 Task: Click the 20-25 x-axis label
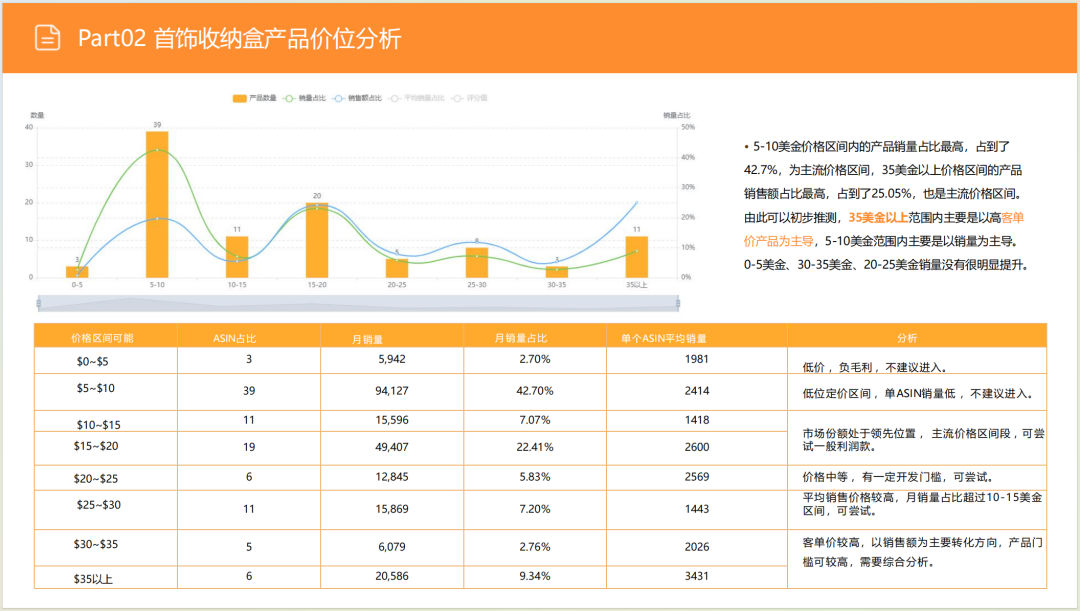[x=397, y=284]
